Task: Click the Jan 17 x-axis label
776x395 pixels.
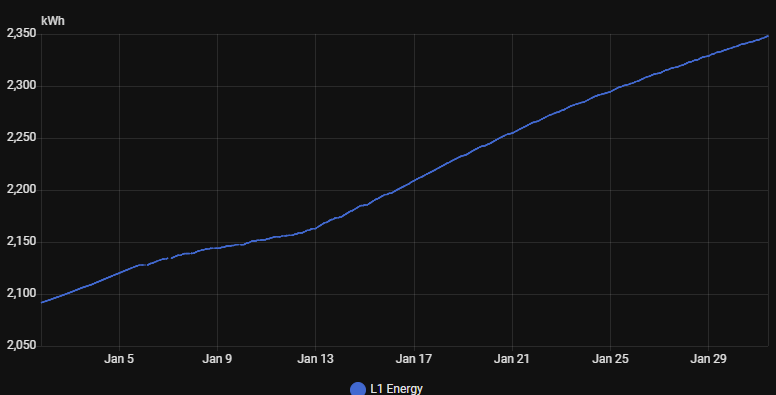Action: (x=414, y=359)
